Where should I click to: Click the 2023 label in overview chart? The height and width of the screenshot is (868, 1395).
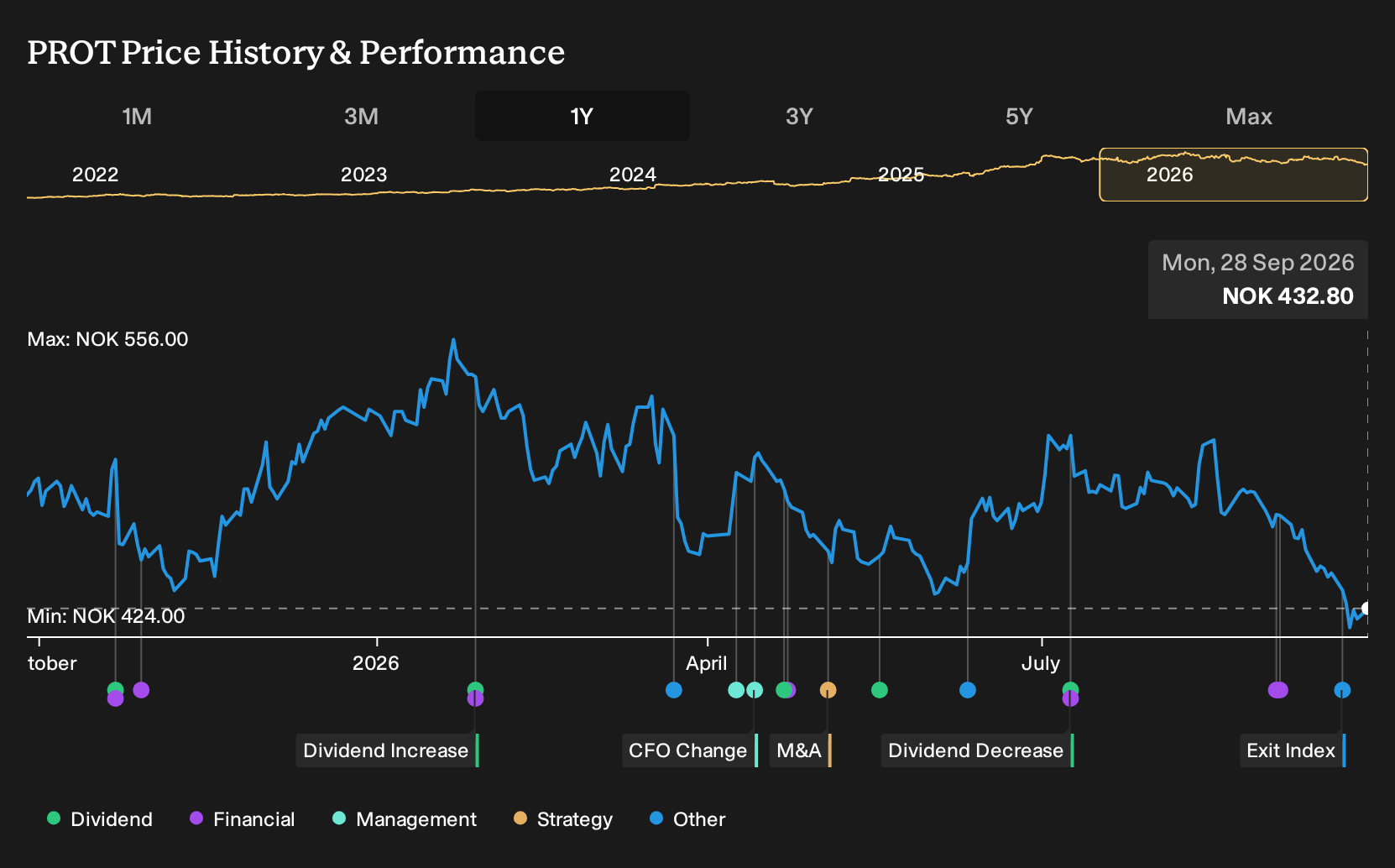coord(363,175)
